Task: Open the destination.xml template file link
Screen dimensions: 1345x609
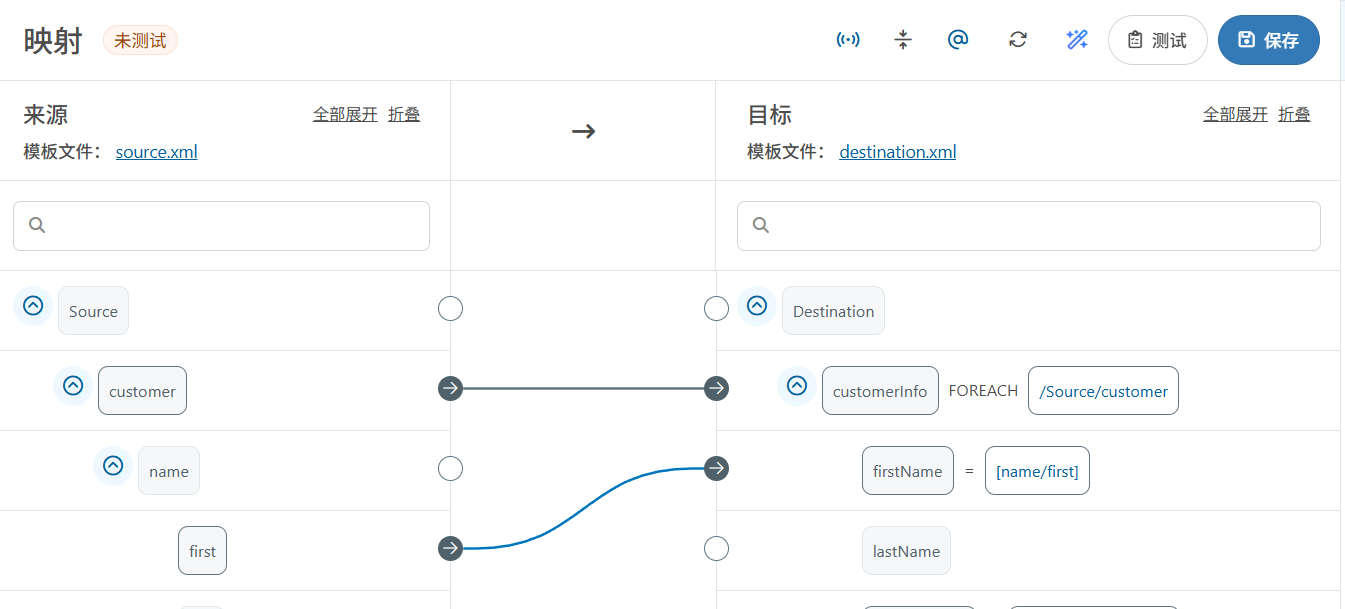Action: [x=897, y=152]
